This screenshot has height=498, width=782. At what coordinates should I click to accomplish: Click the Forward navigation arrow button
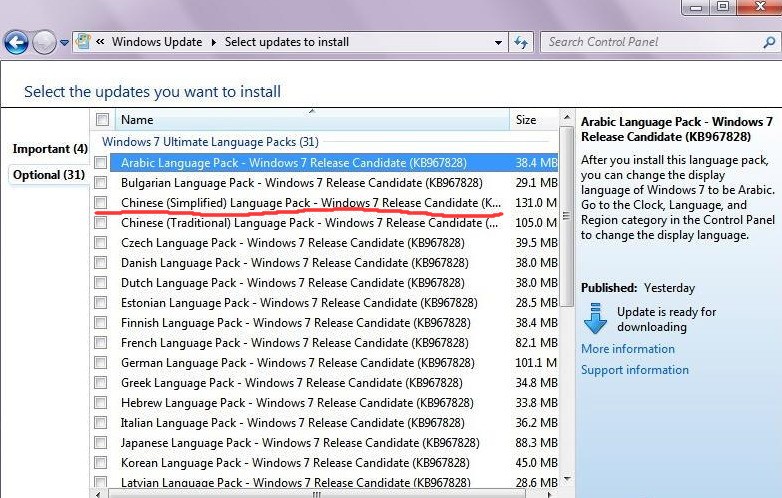point(45,43)
